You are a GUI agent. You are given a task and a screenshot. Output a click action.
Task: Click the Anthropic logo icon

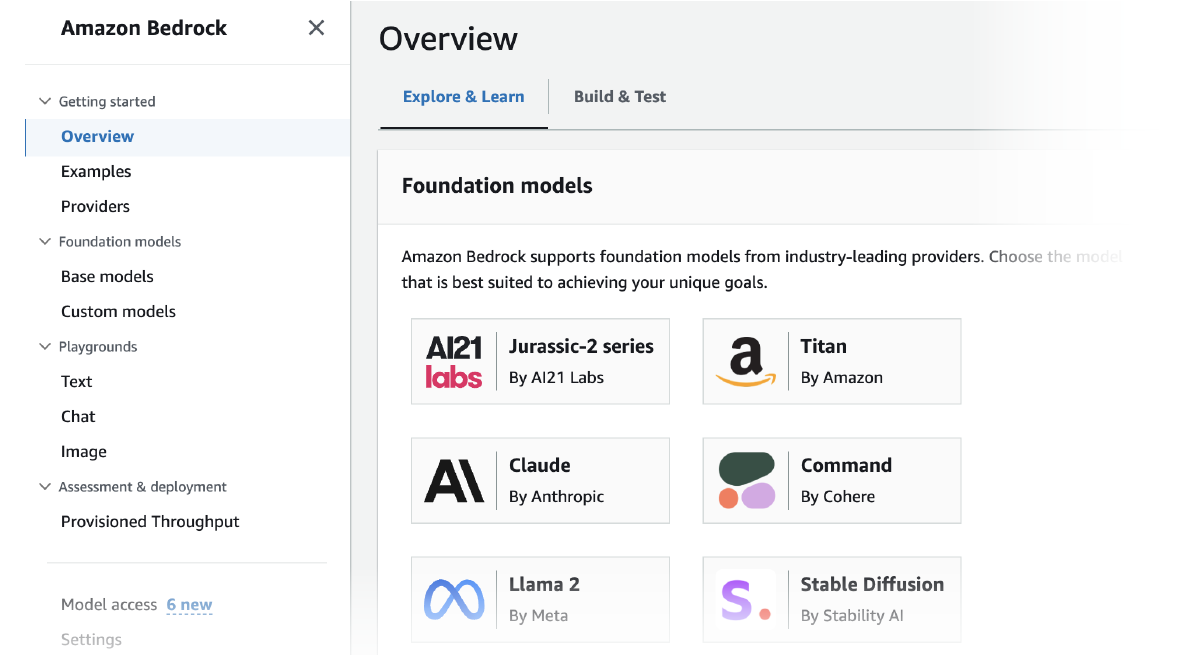[x=454, y=480]
